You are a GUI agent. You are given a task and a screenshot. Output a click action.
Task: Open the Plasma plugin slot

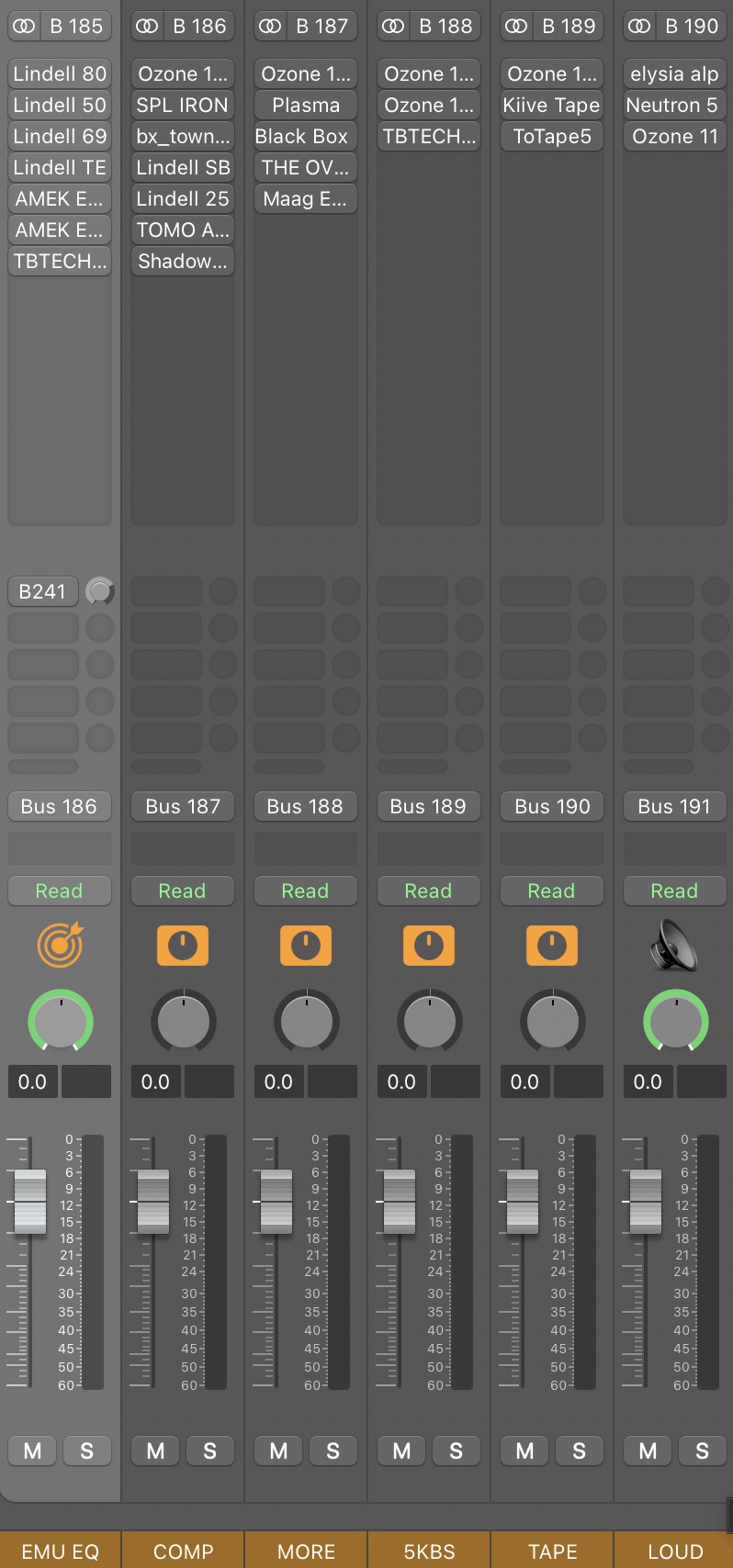pyautogui.click(x=306, y=105)
